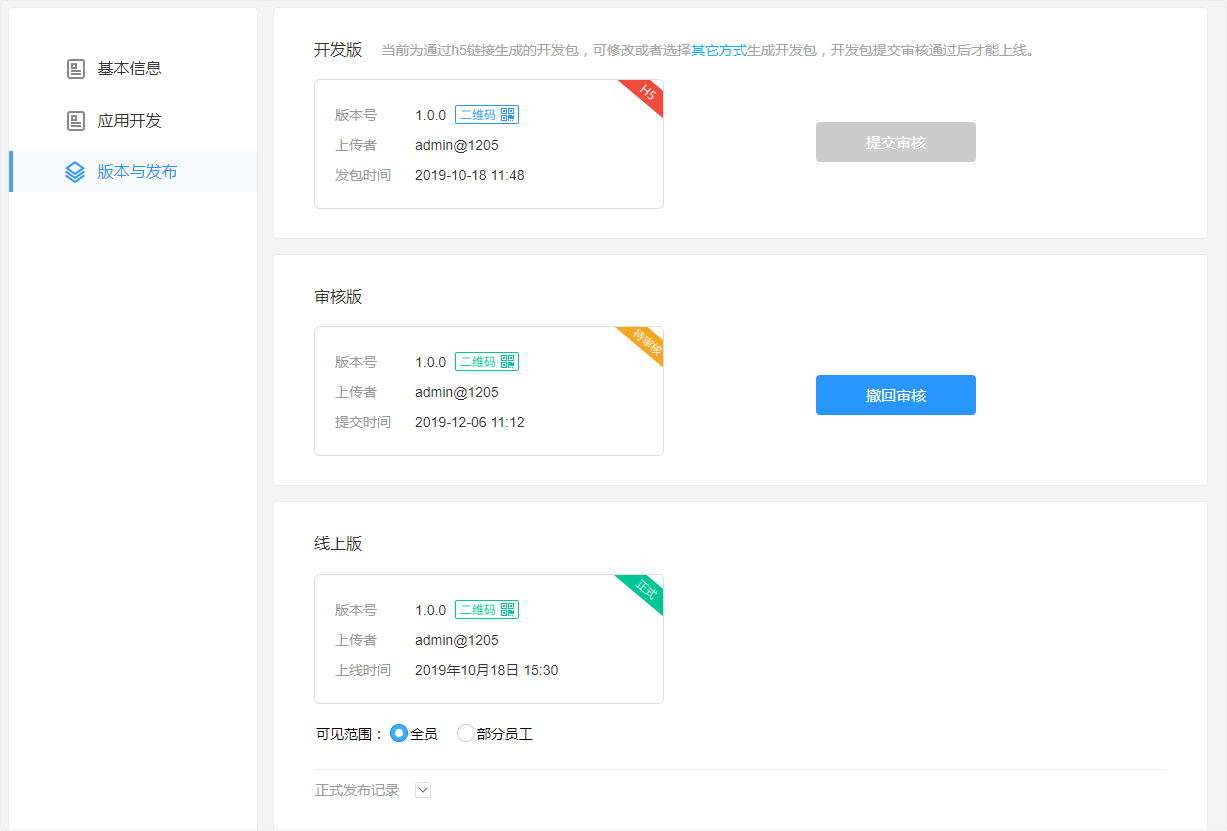Select 版本与发布 menu item
1227x831 pixels.
[x=137, y=172]
